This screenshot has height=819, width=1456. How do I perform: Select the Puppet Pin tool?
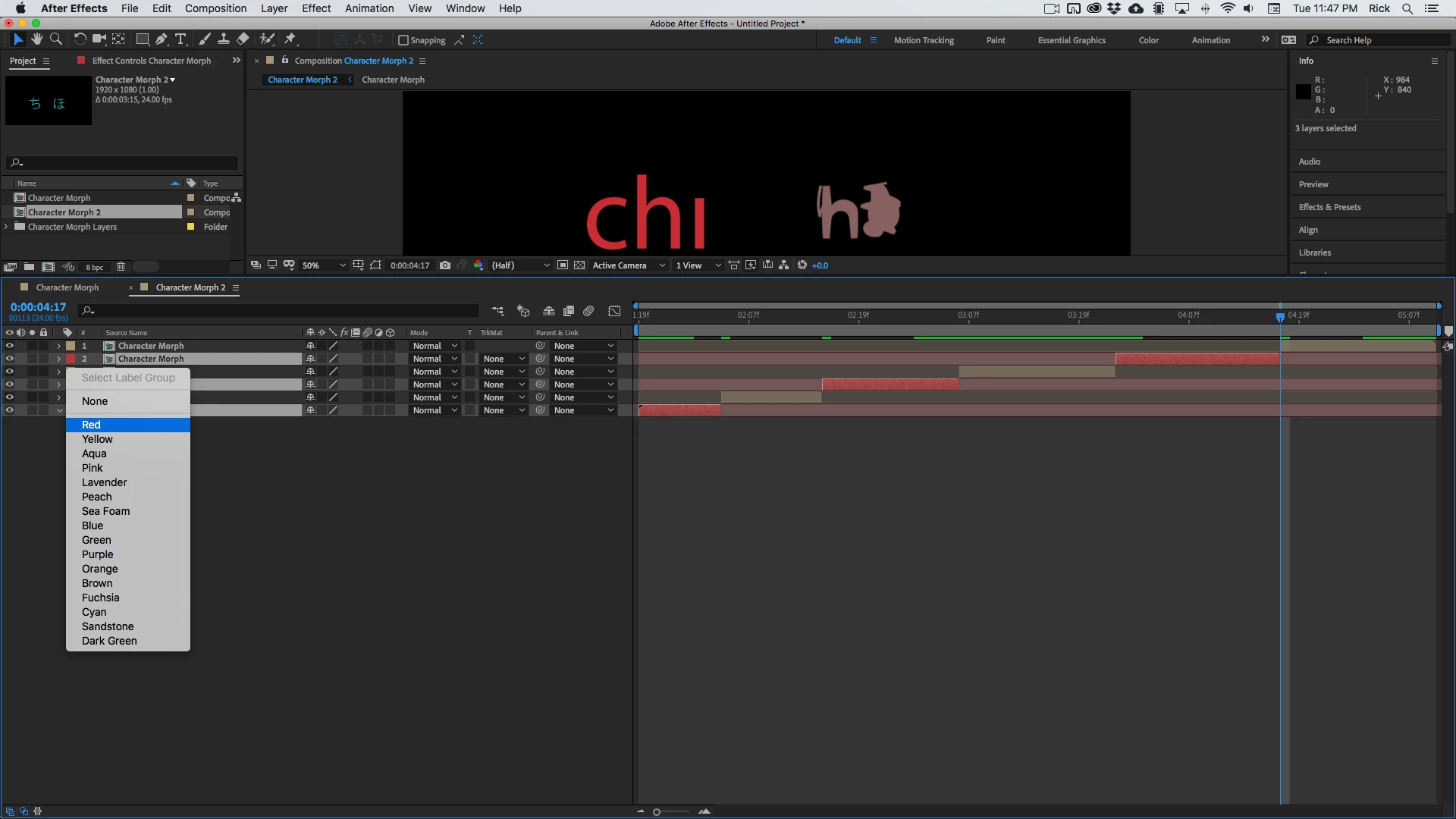coord(290,39)
